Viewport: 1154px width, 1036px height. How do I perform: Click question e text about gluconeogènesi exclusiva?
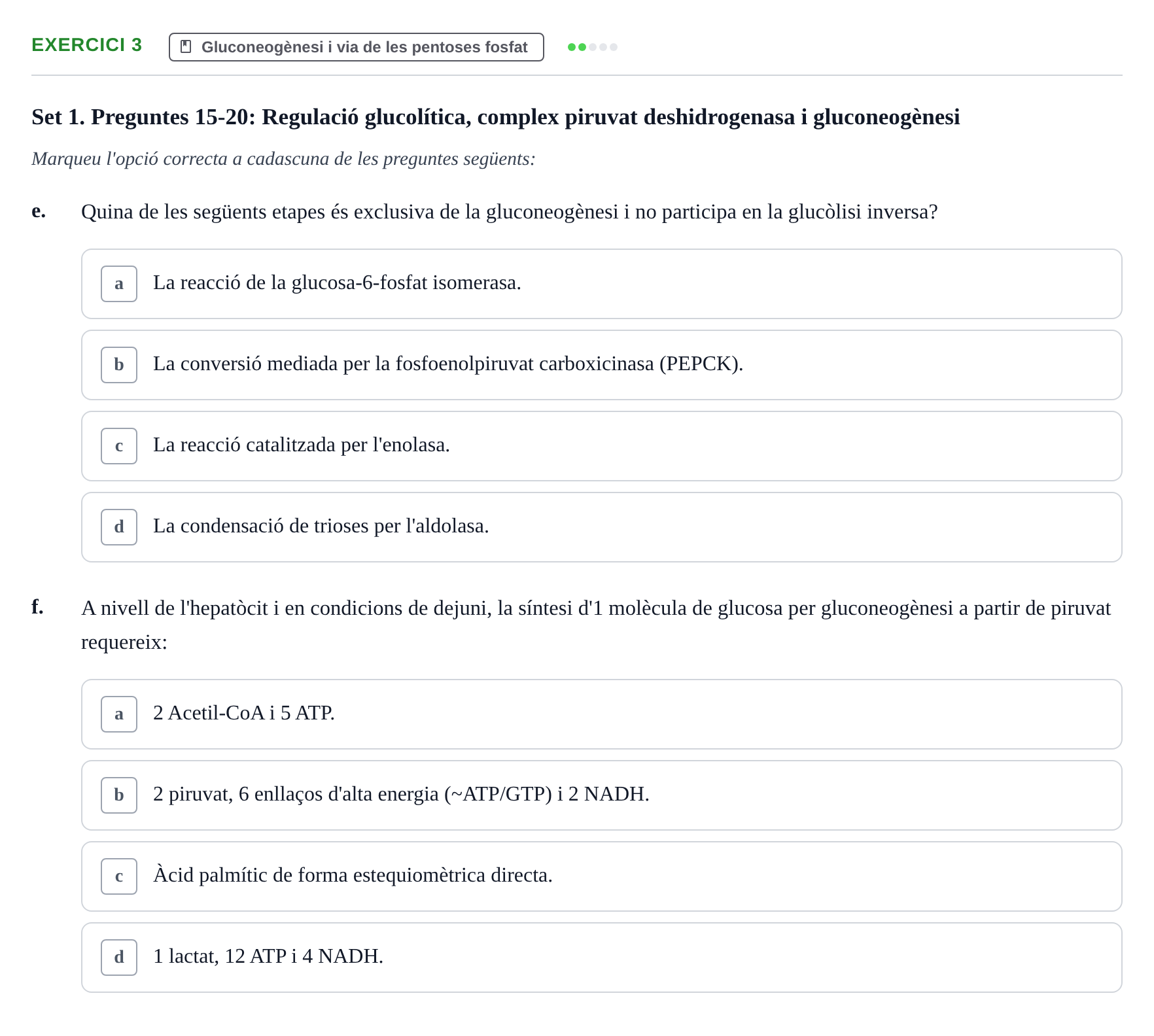509,212
